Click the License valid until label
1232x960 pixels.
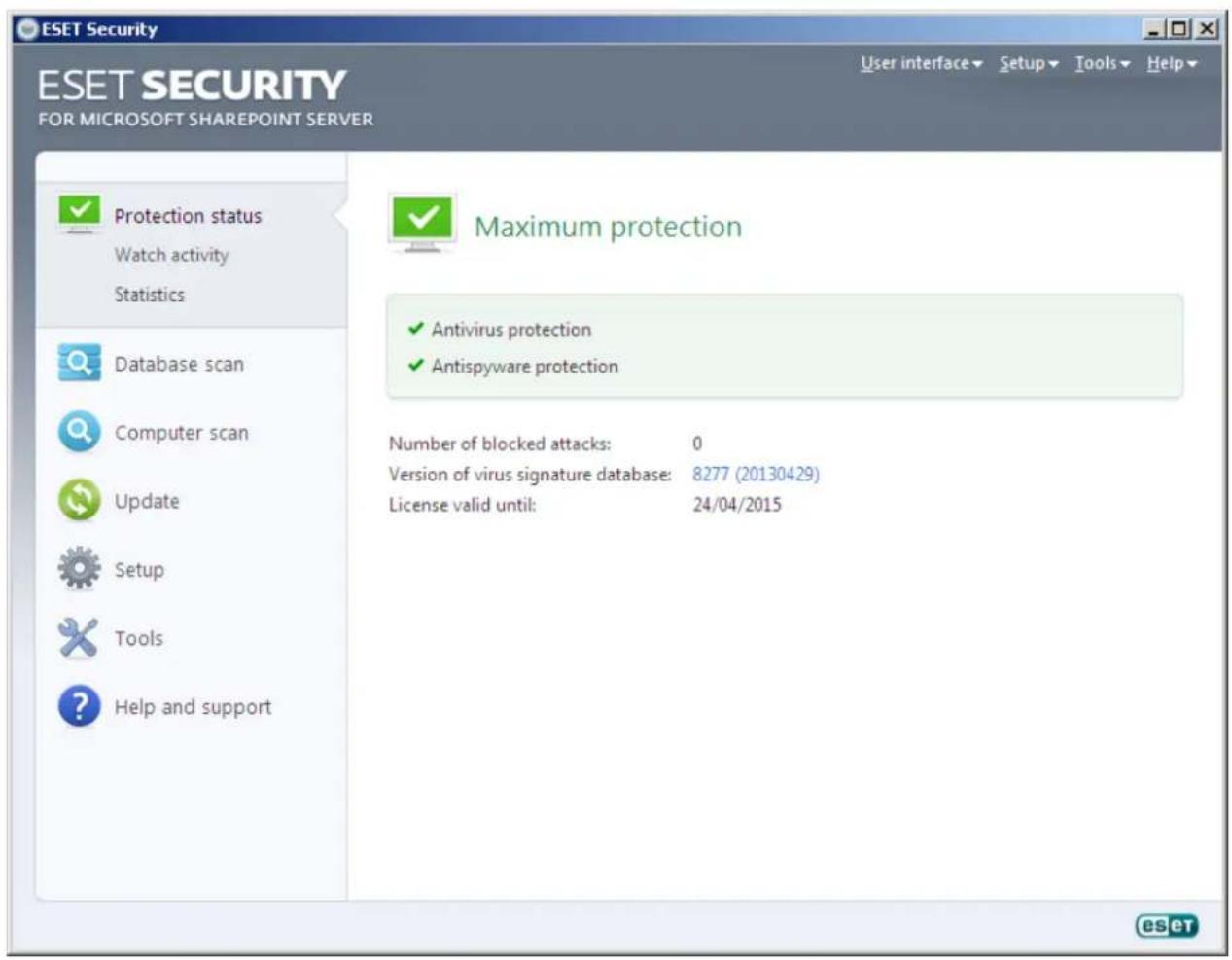point(462,505)
